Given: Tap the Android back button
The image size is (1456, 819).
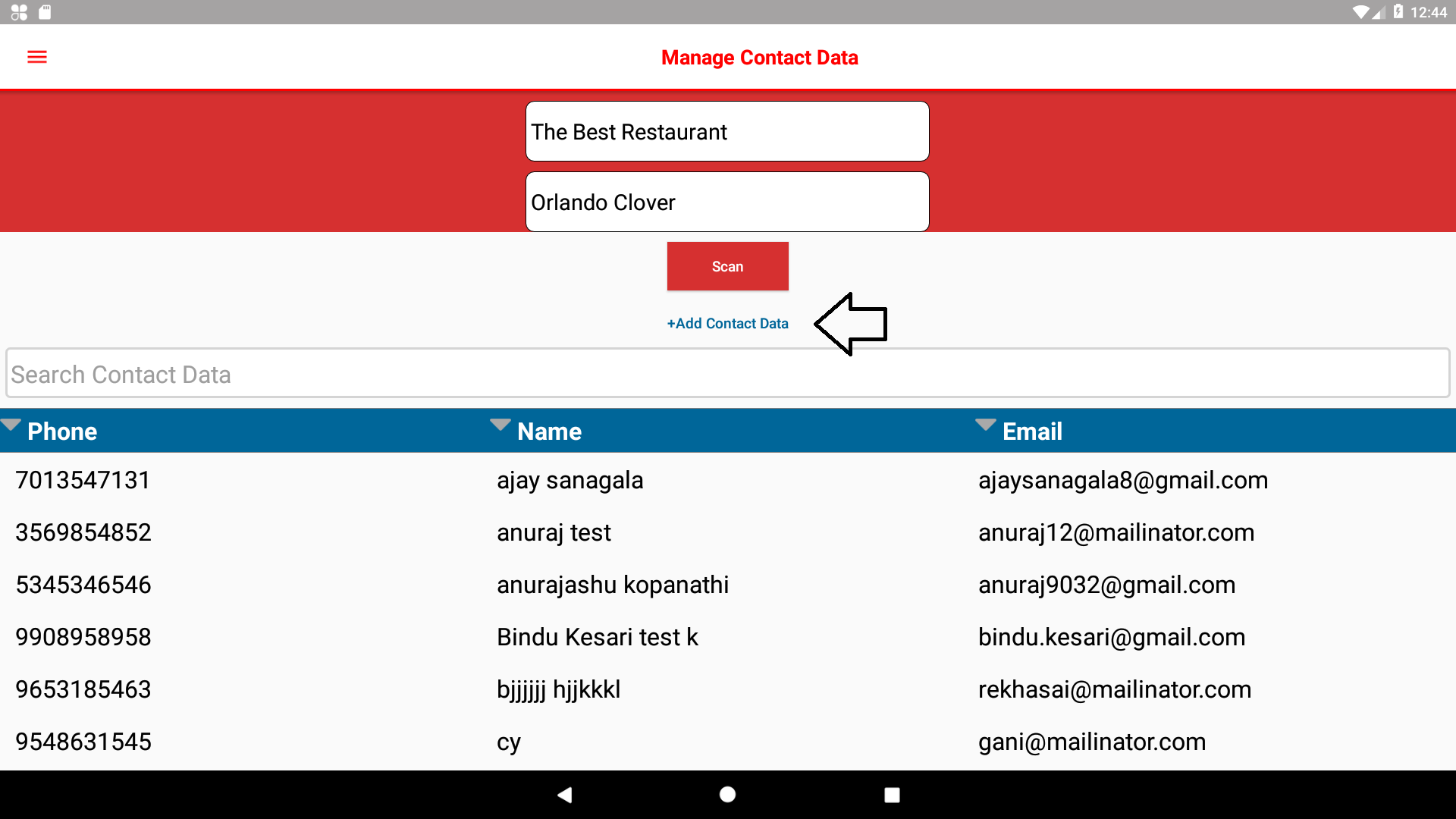Looking at the screenshot, I should click(564, 794).
